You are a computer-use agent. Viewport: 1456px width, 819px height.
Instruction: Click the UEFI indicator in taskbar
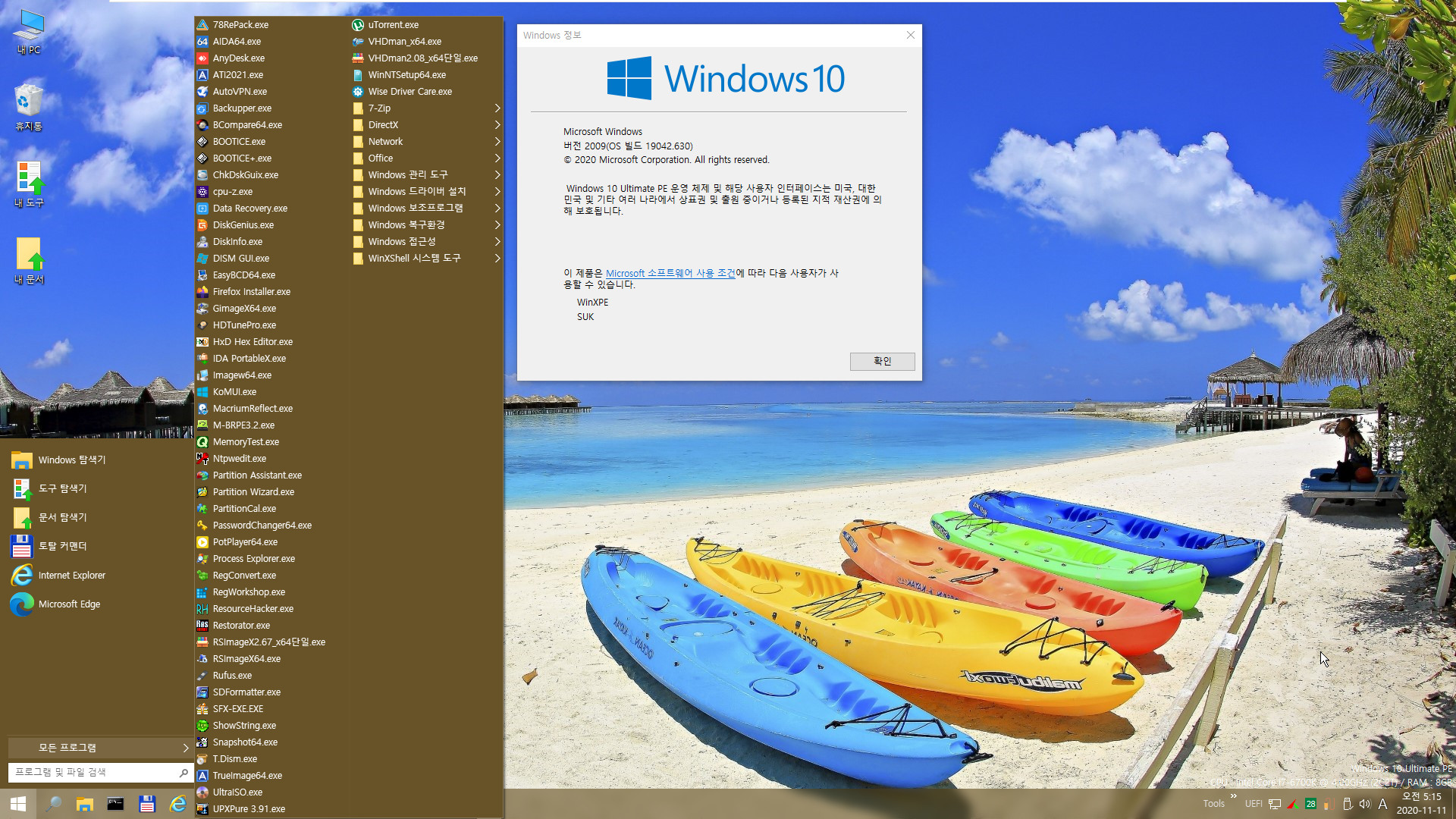(1254, 804)
